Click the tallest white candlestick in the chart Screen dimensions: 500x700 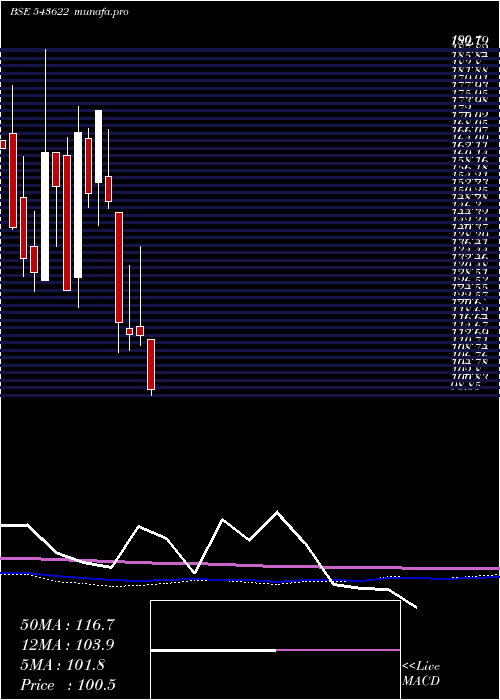click(78, 205)
